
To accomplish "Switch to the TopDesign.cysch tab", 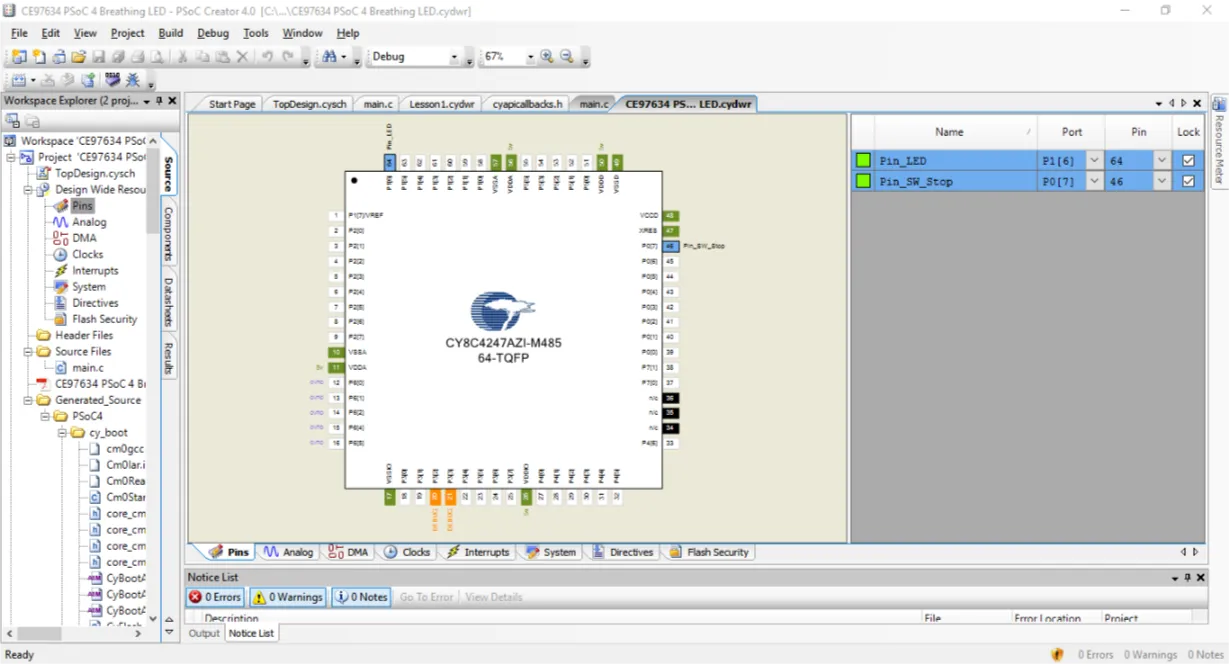I will pyautogui.click(x=309, y=104).
